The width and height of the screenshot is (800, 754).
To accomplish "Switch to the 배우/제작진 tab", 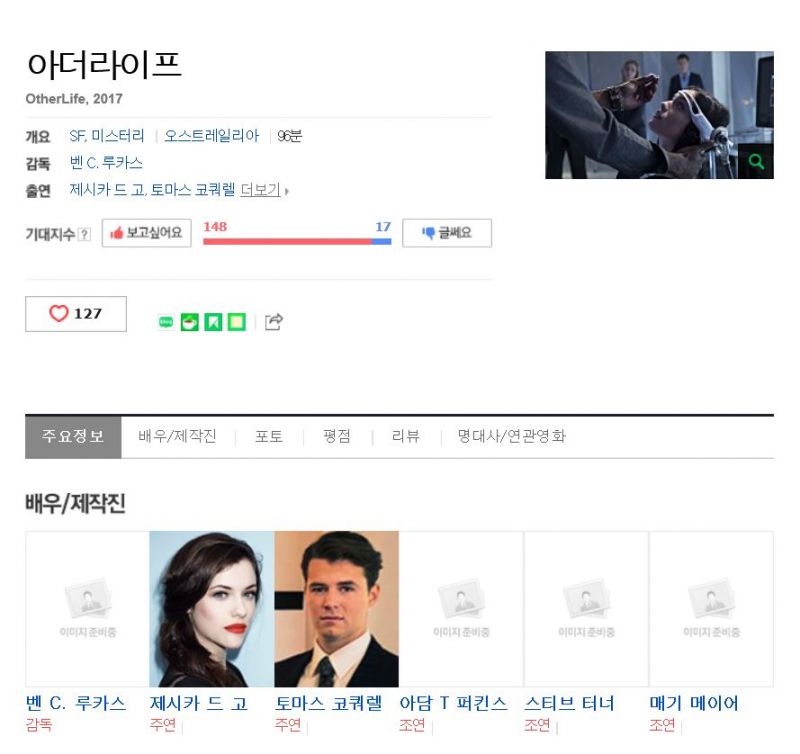I will coord(178,436).
